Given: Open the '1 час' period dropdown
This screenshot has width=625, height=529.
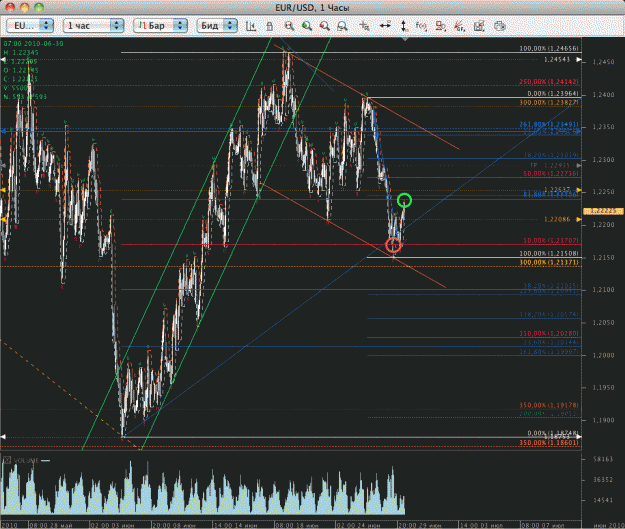Looking at the screenshot, I should 93,26.
